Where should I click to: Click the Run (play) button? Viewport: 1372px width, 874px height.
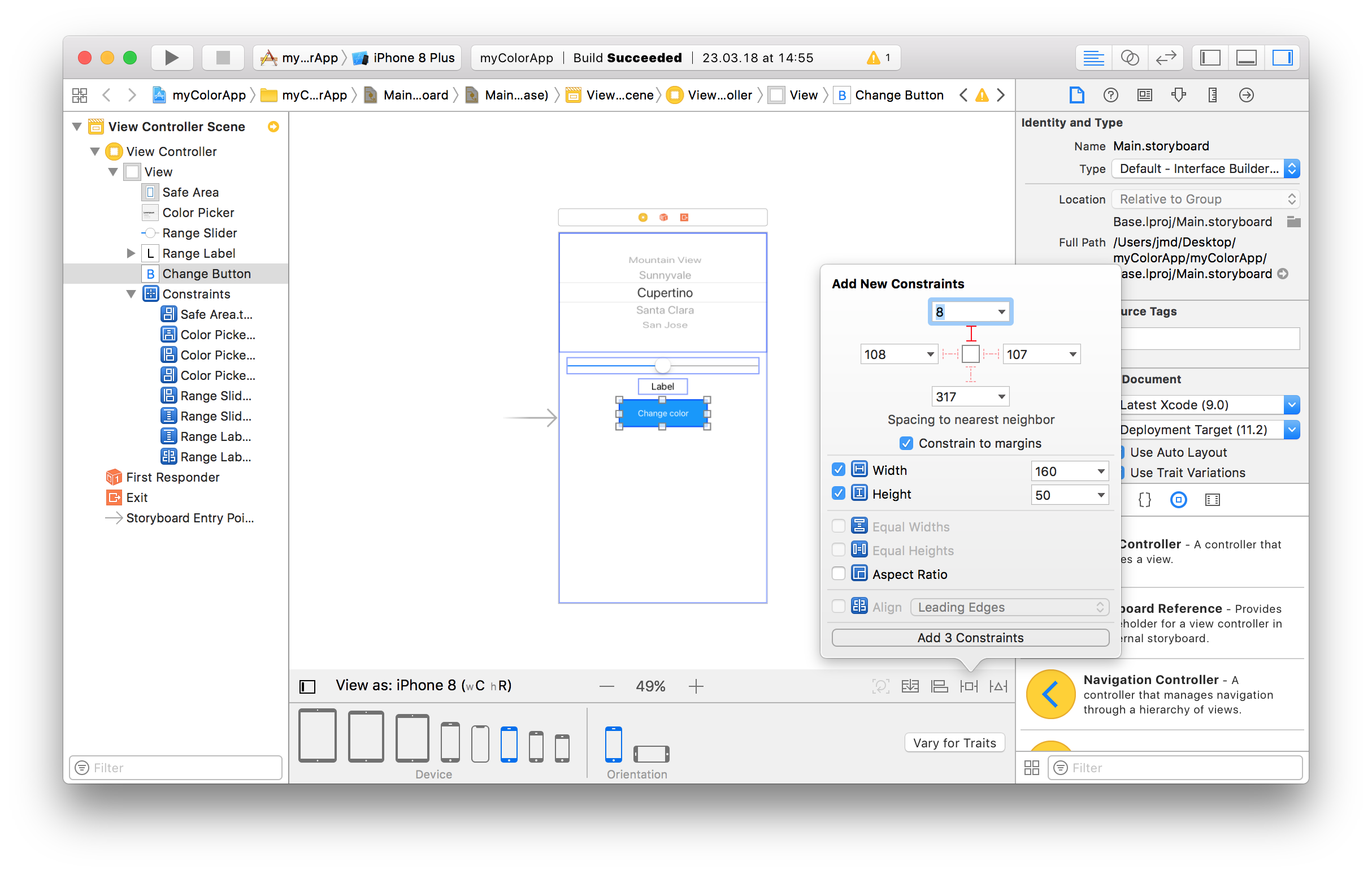tap(172, 58)
